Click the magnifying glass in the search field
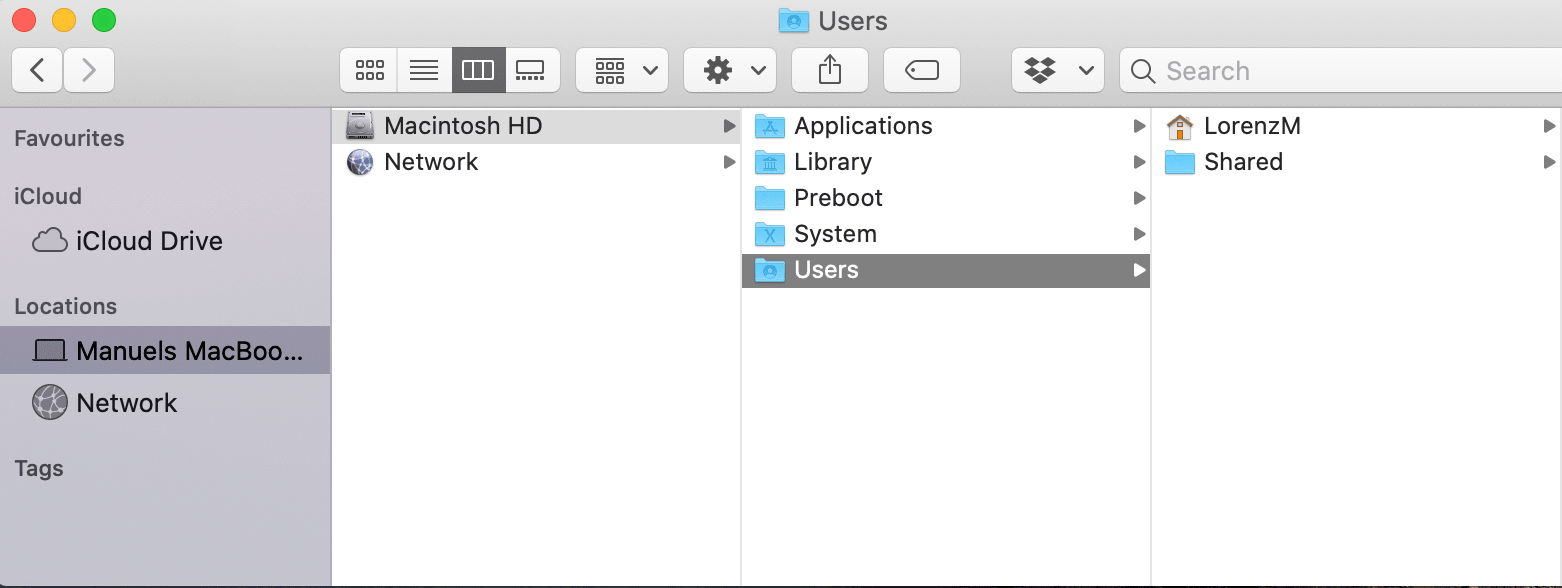Screen dimensions: 1562x588 pos(1141,70)
